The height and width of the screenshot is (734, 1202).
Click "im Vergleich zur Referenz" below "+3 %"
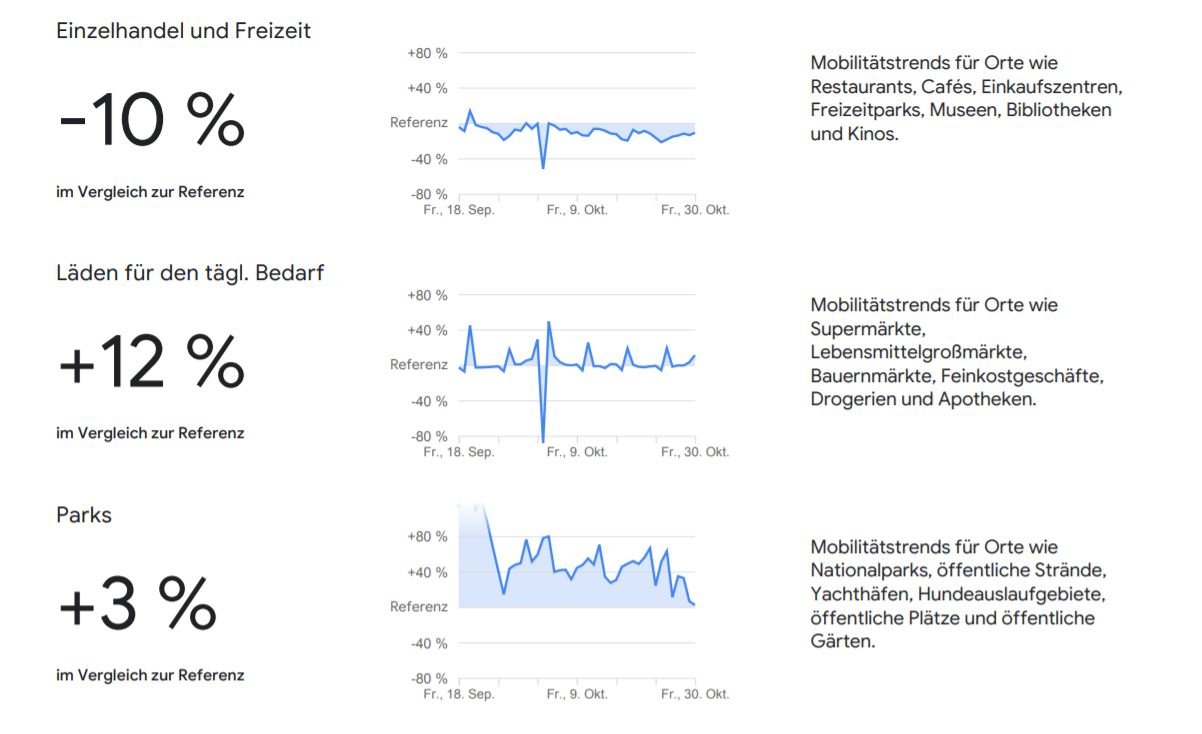(150, 675)
